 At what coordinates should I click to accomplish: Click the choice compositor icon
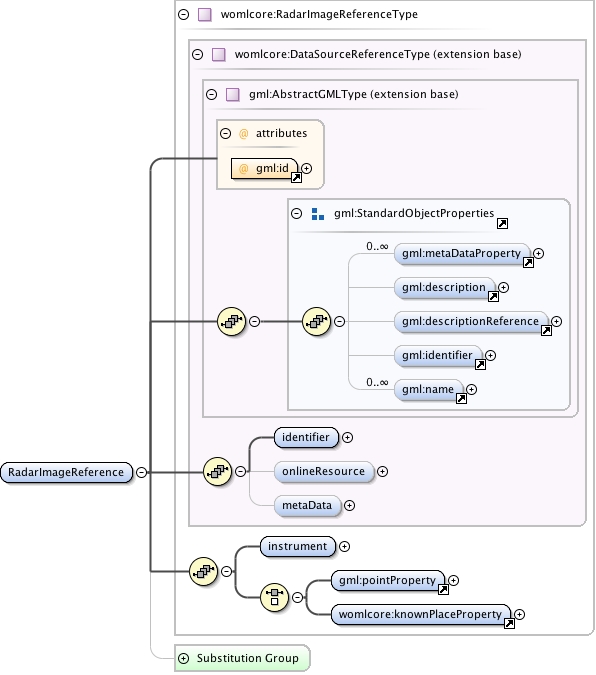click(274, 598)
